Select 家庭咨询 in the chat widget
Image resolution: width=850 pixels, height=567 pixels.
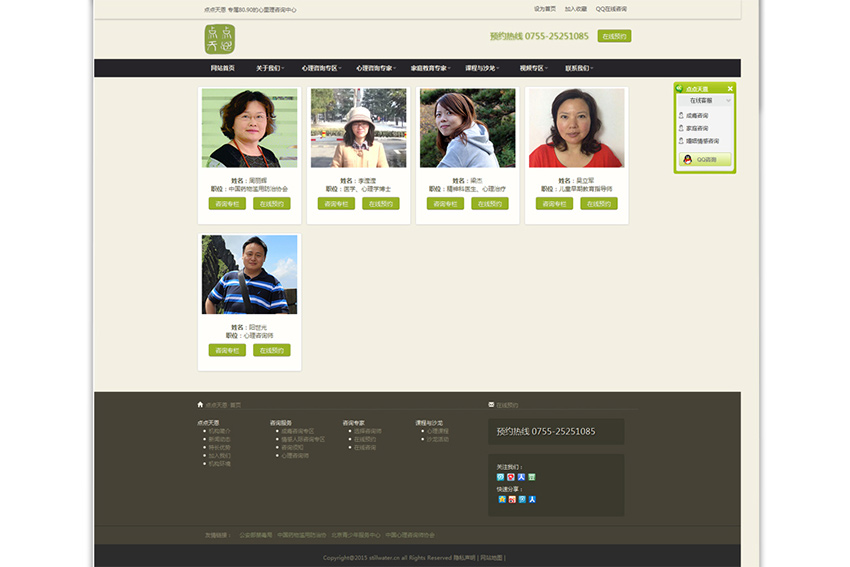[x=696, y=129]
